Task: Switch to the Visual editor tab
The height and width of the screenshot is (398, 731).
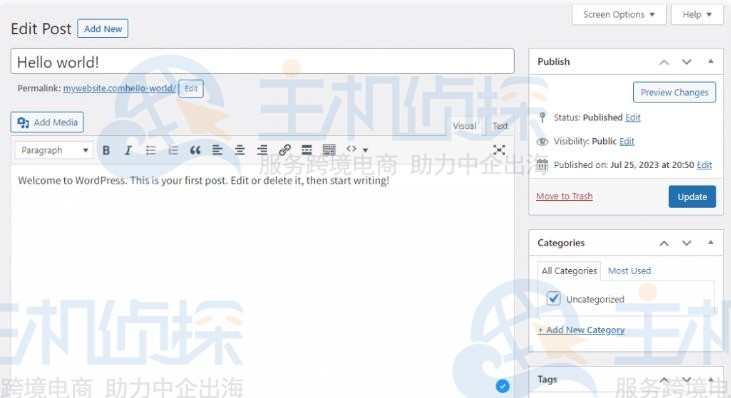Action: coord(464,126)
